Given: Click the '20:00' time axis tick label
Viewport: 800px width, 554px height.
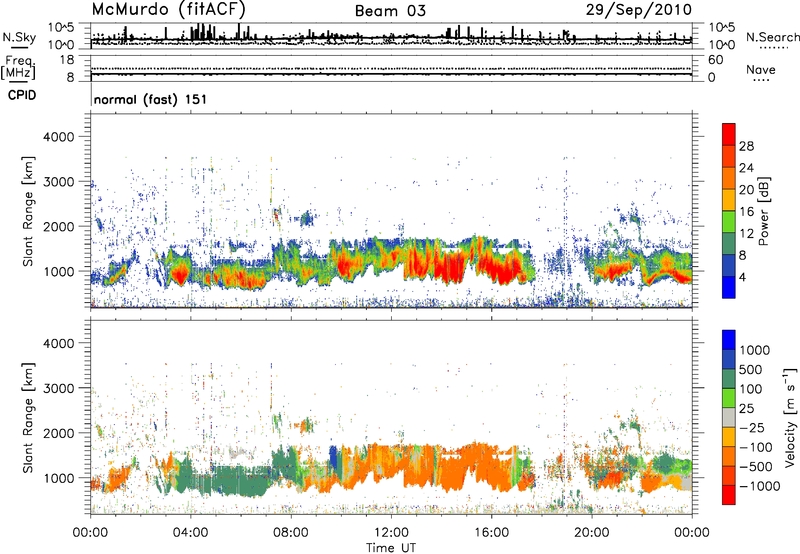Looking at the screenshot, I should point(592,533).
